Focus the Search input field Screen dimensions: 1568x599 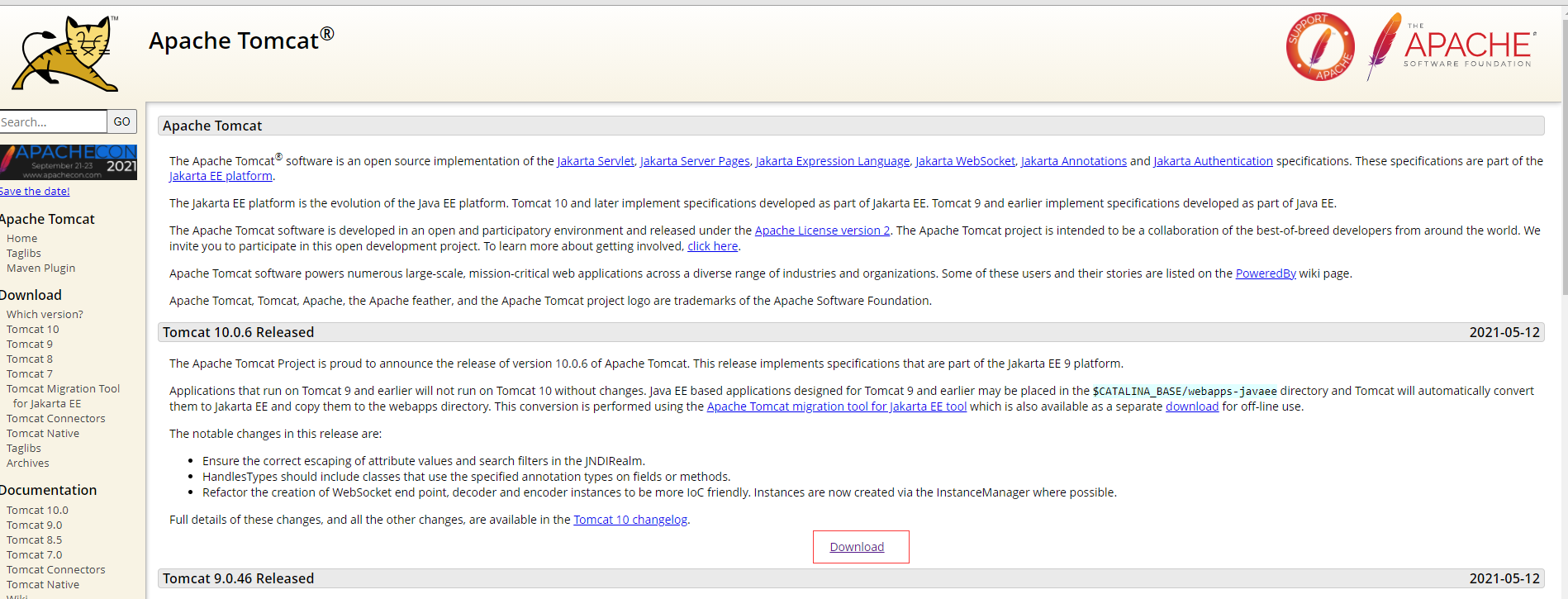53,121
